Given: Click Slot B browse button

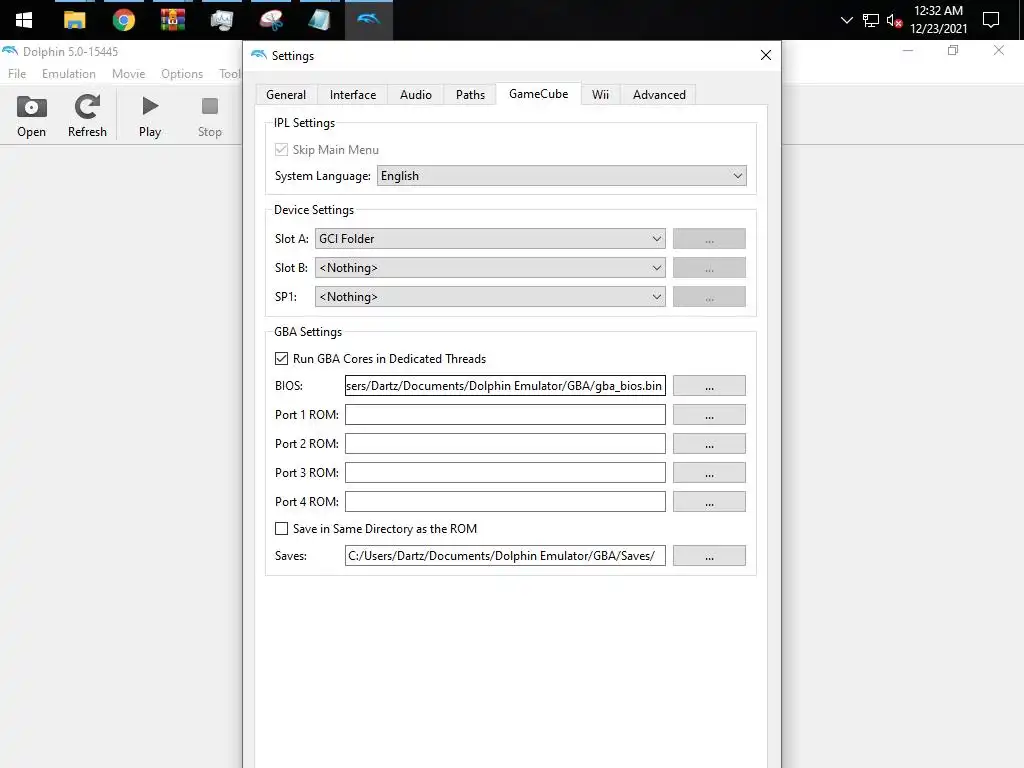Looking at the screenshot, I should [x=709, y=268].
